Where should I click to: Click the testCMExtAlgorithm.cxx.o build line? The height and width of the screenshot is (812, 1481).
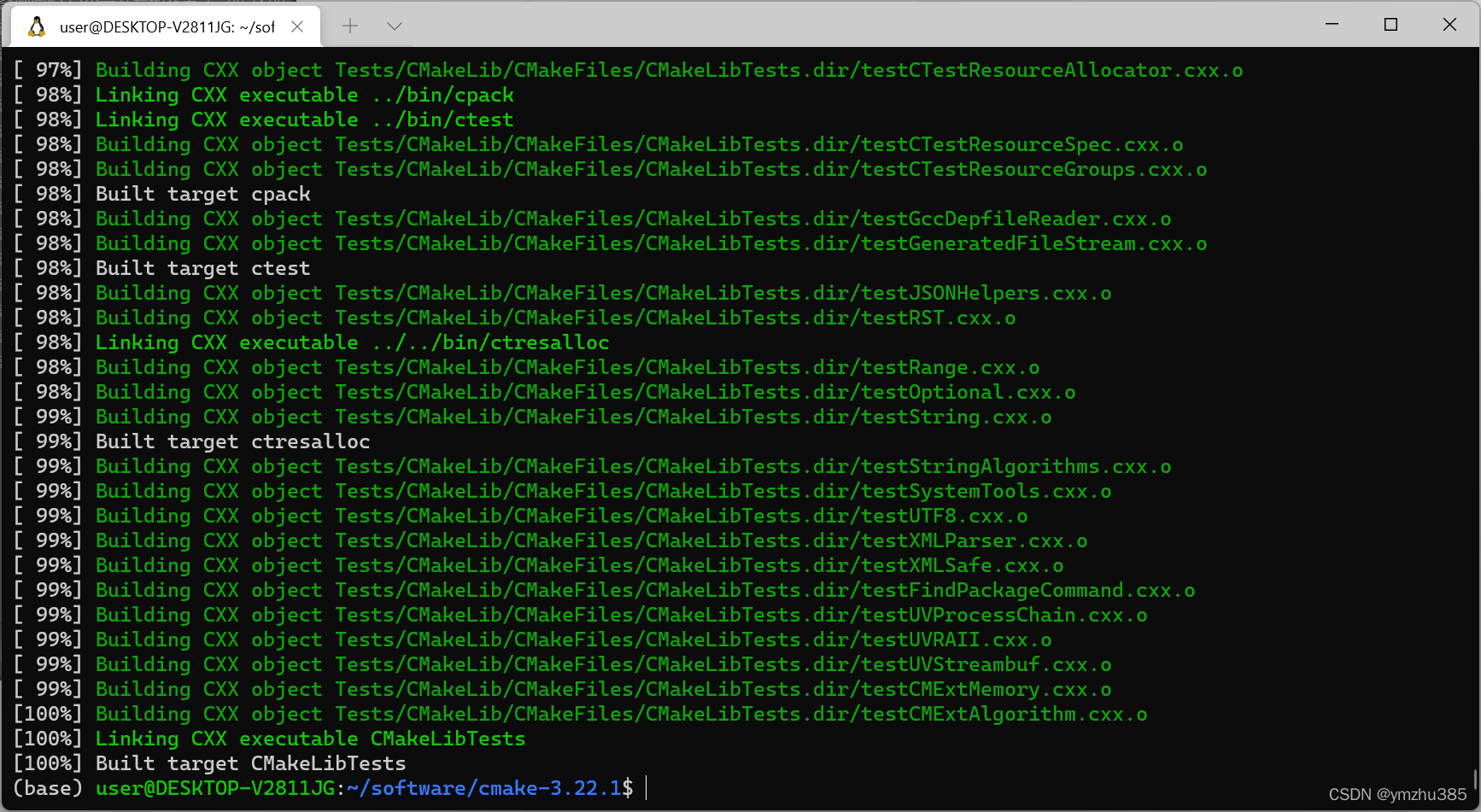[581, 714]
